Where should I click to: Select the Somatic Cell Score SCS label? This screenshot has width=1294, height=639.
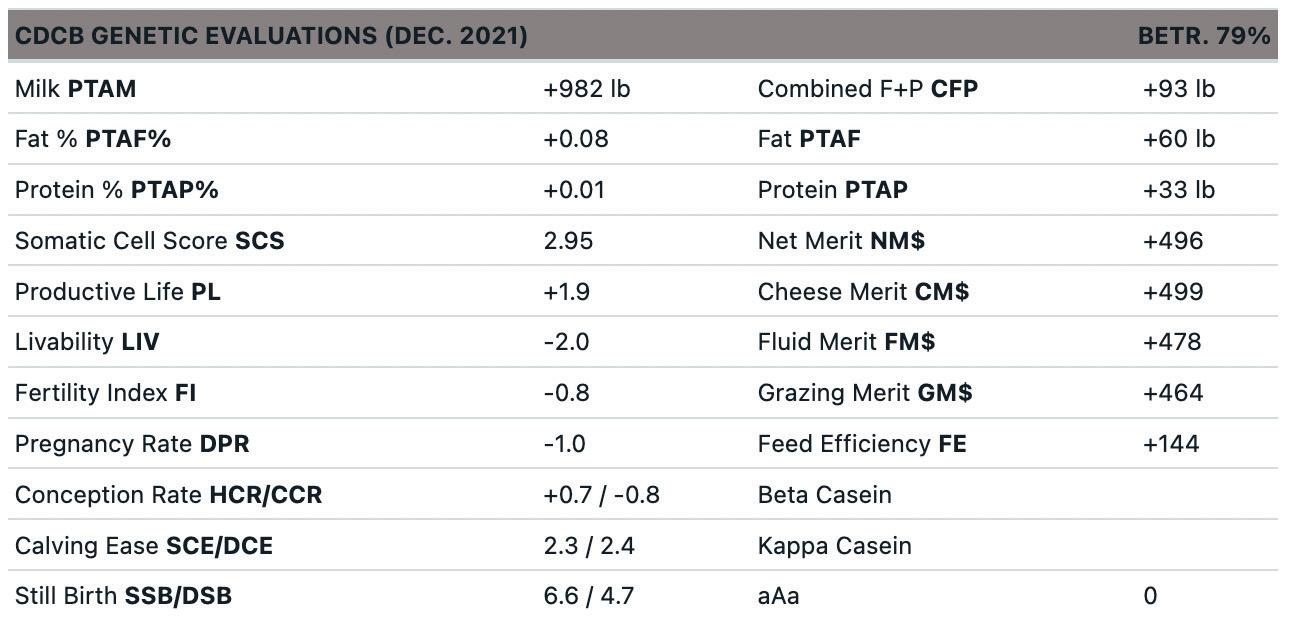coord(149,241)
